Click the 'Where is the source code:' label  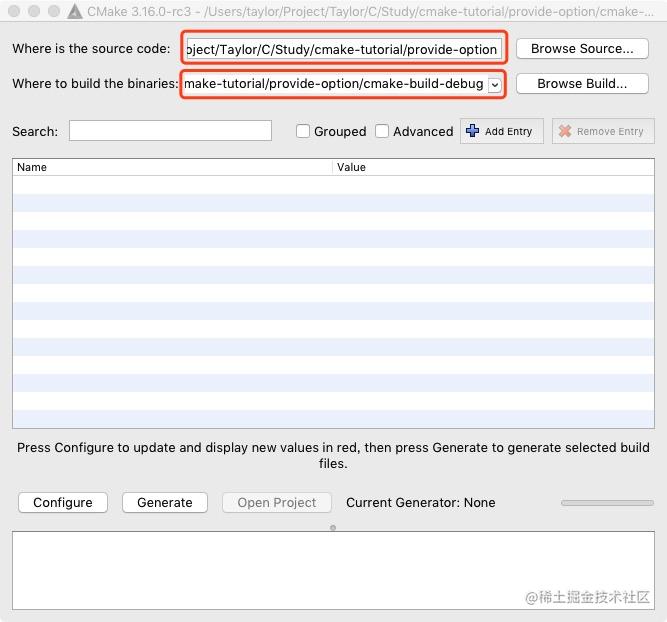(x=91, y=49)
